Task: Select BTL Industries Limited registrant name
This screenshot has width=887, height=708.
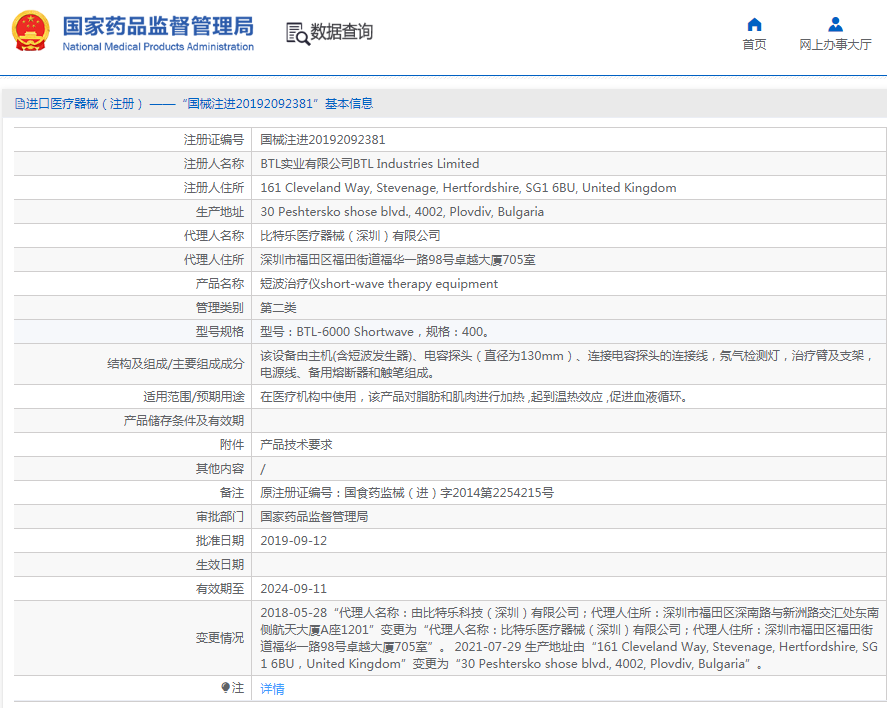Action: click(369, 163)
